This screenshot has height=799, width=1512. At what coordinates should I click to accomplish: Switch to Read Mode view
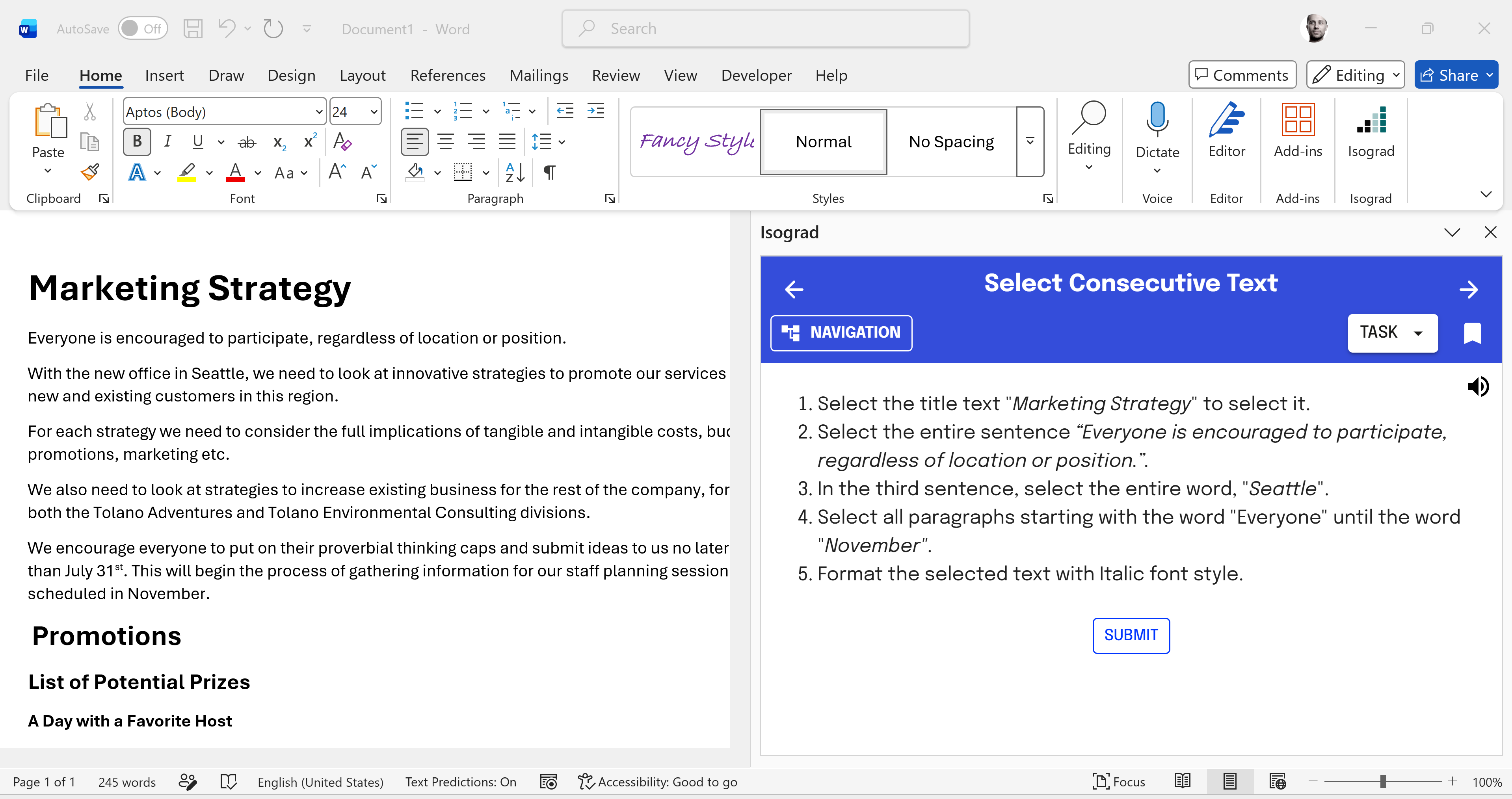[1183, 781]
